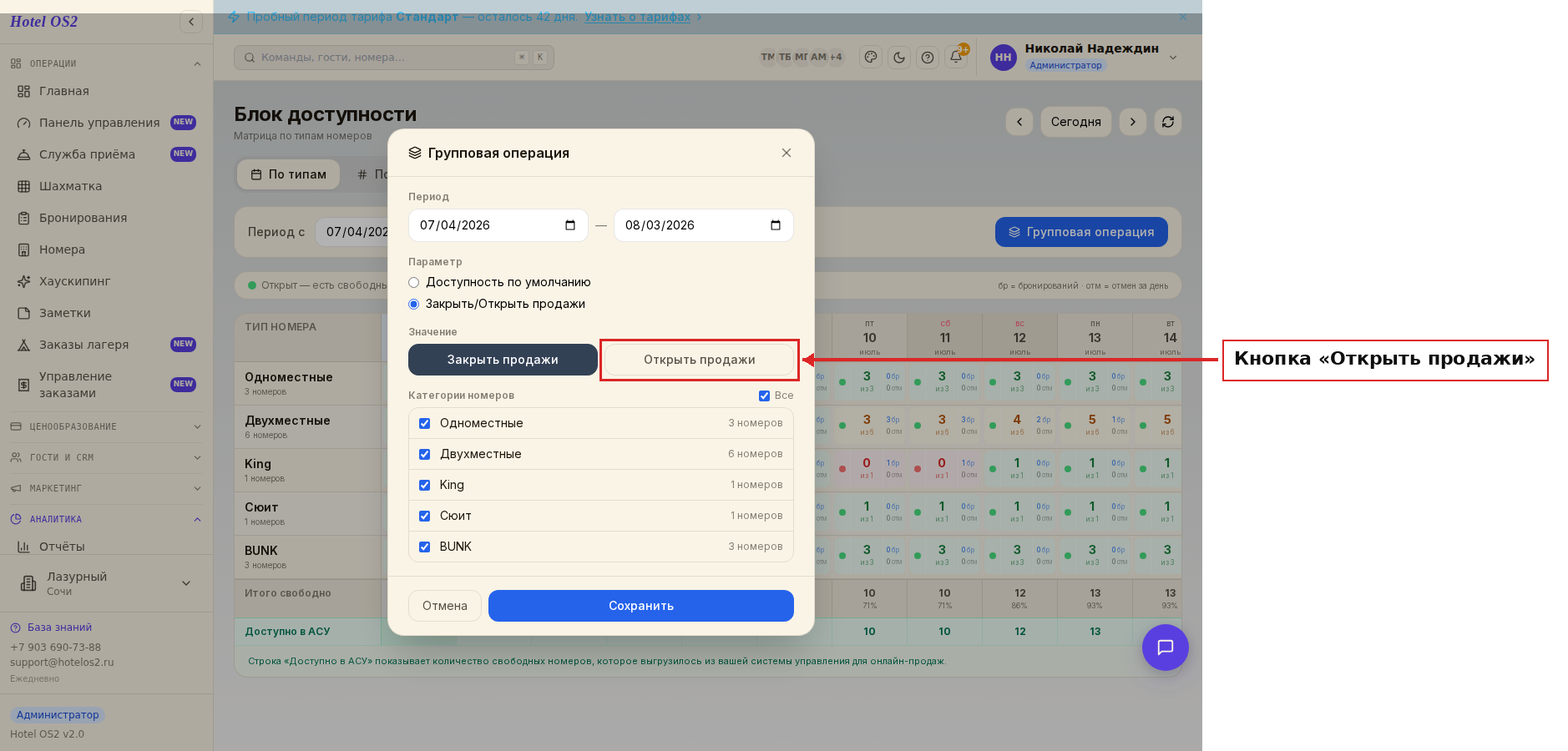Screen dimensions: 1568x751
Task: Click the Одноместные cell for July 10
Action: 870,382
